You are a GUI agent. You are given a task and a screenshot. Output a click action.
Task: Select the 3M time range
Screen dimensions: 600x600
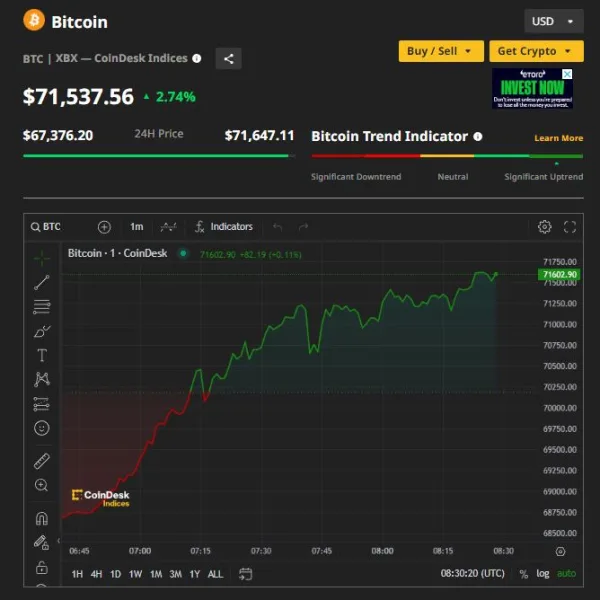176,574
